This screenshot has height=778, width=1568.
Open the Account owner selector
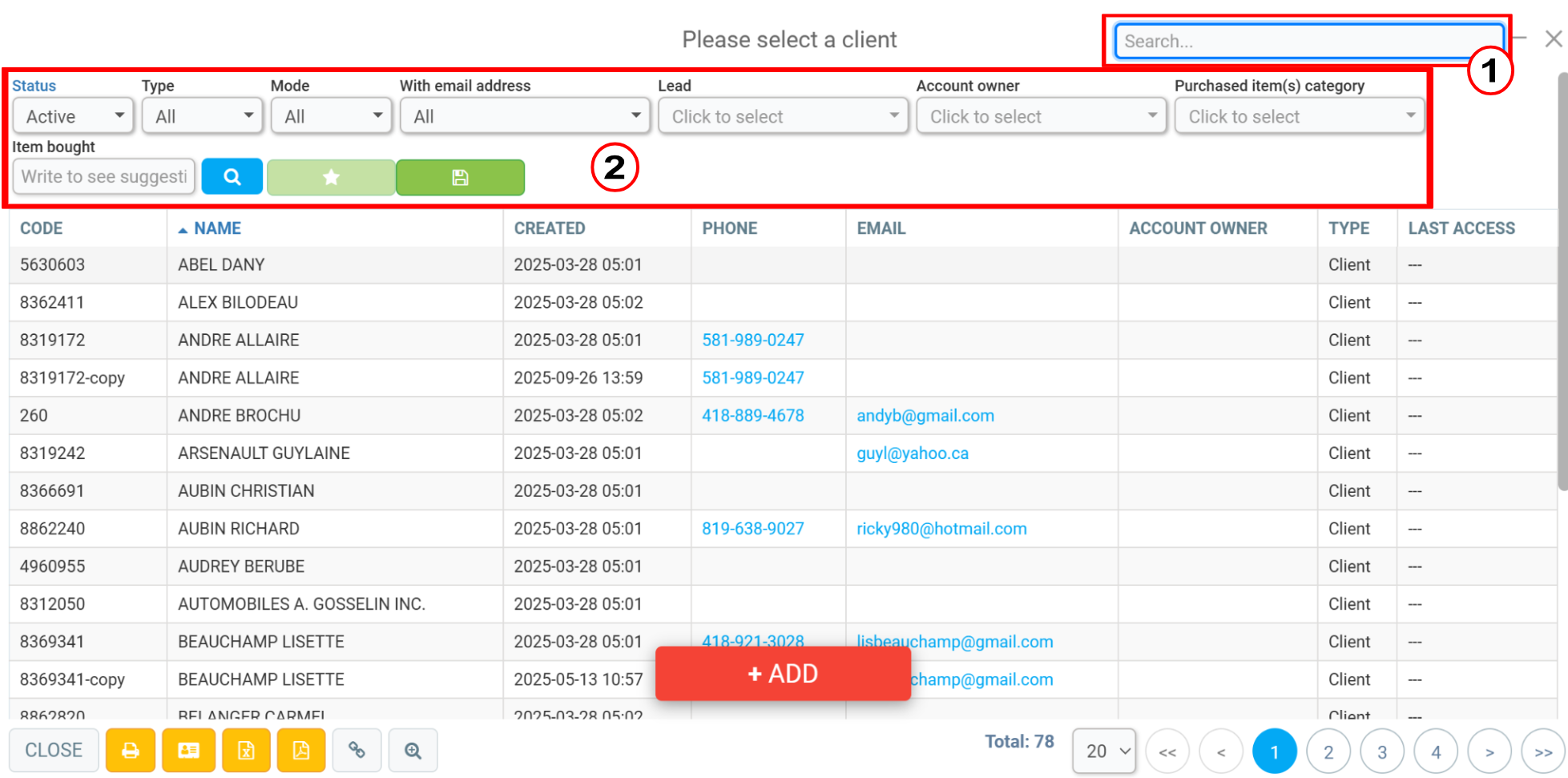click(1042, 116)
